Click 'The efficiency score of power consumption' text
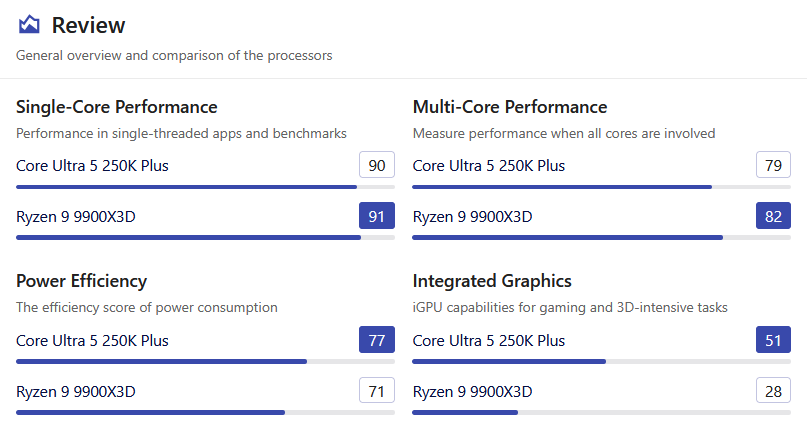This screenshot has height=436, width=807. click(147, 308)
